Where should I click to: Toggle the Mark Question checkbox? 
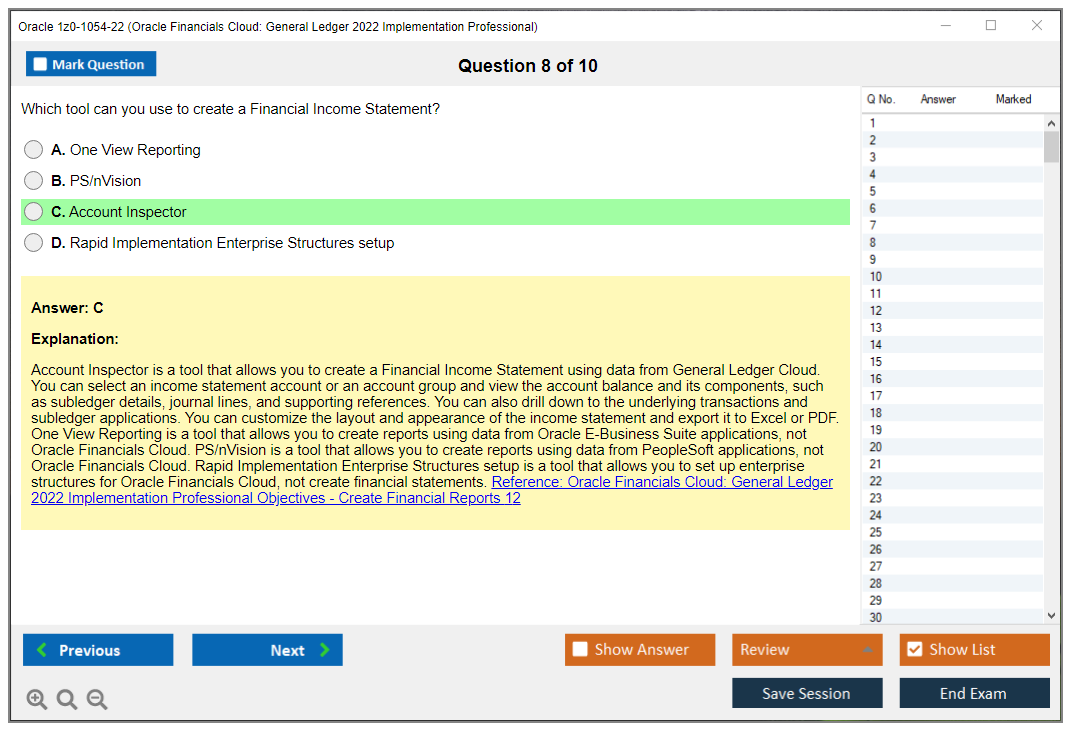click(41, 65)
